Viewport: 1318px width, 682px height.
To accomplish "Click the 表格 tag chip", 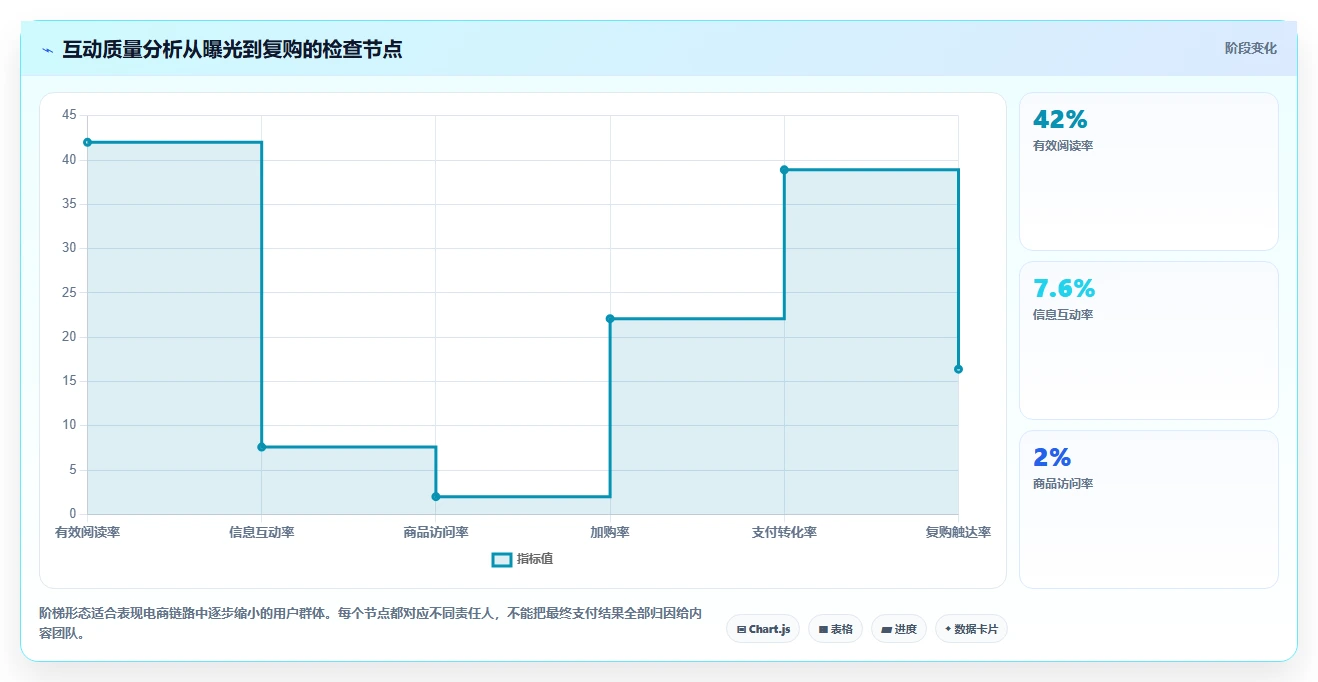I will (x=835, y=629).
